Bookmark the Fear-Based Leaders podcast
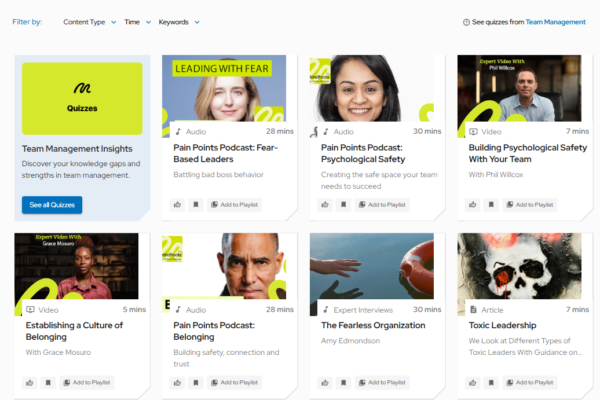This screenshot has height=400, width=600. [x=196, y=204]
